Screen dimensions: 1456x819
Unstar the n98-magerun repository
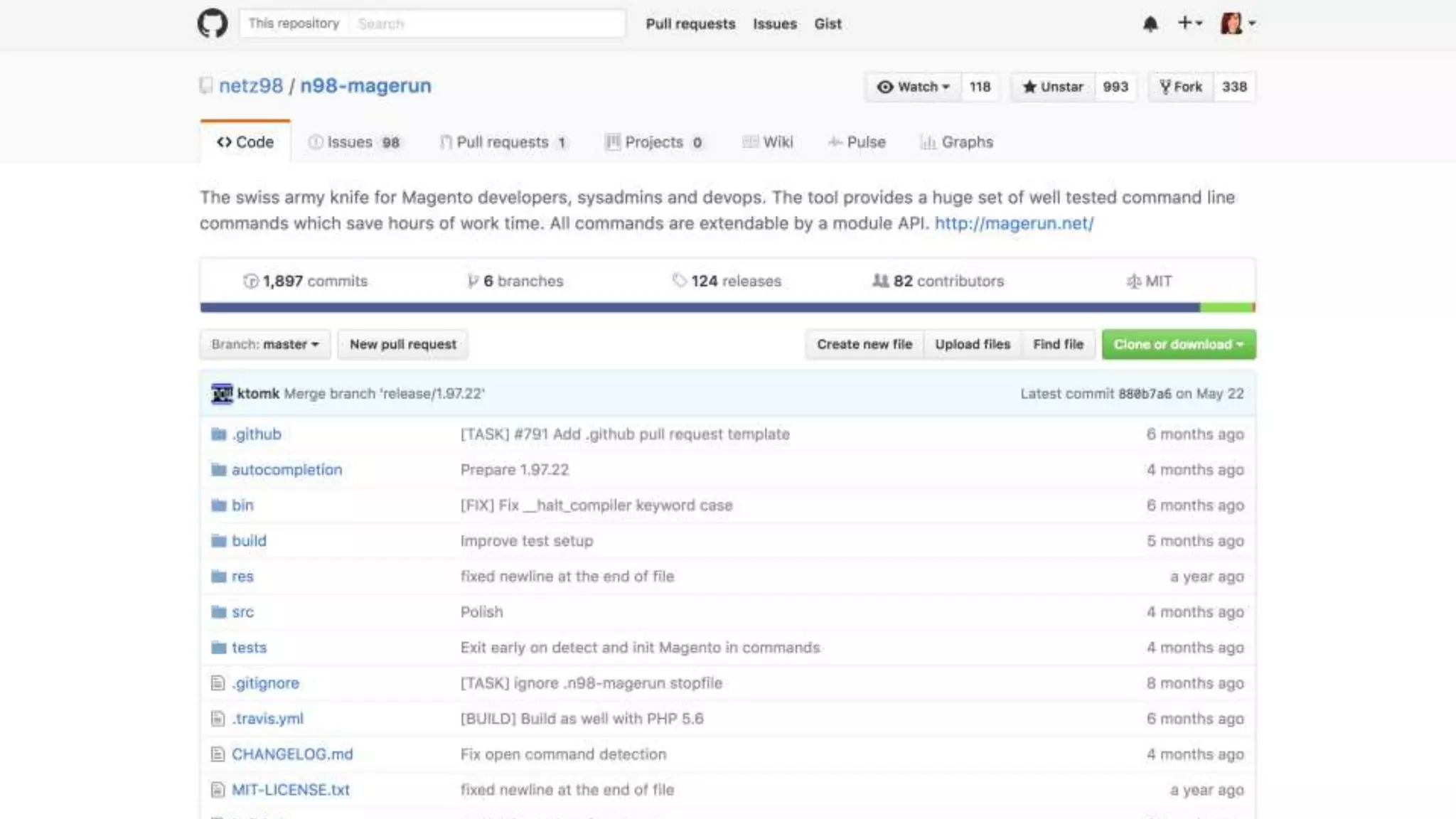[x=1053, y=87]
